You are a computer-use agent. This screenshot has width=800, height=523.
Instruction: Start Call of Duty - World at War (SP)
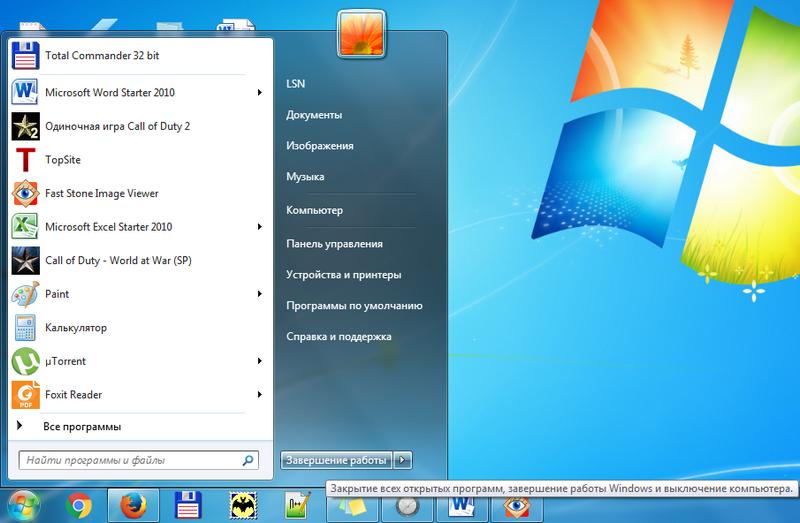[x=138, y=260]
